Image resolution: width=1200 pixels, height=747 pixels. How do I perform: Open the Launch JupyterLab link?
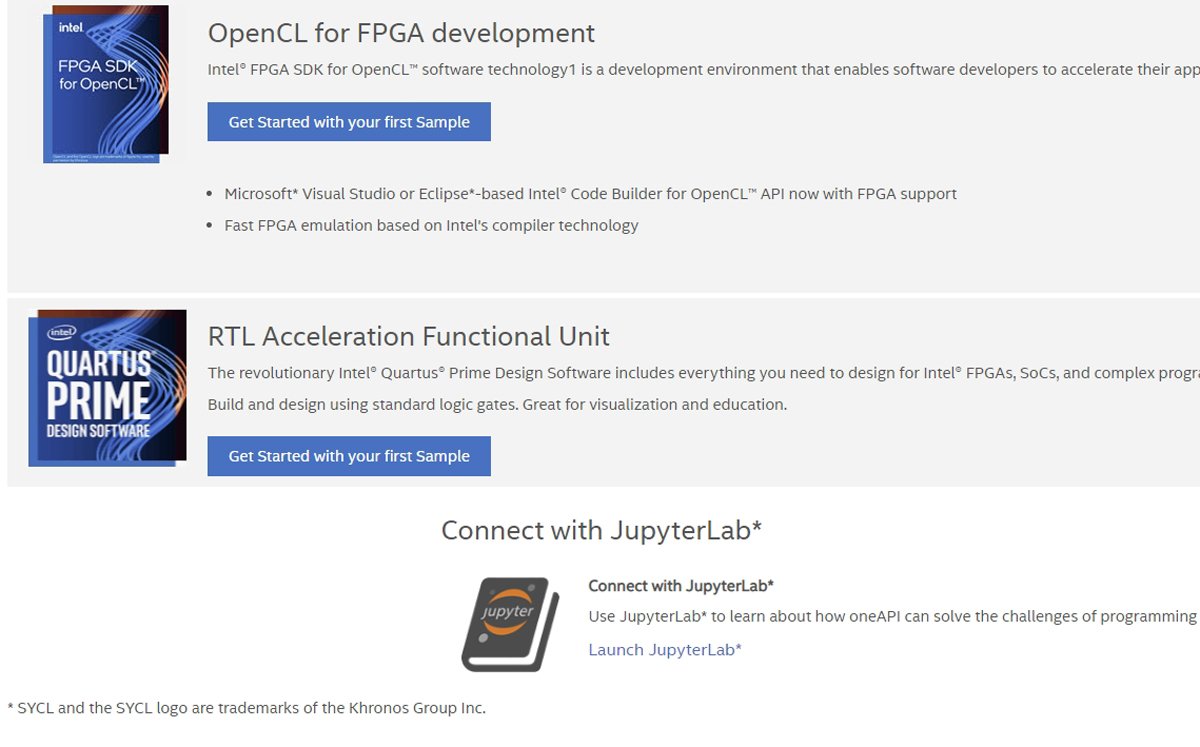pos(664,650)
